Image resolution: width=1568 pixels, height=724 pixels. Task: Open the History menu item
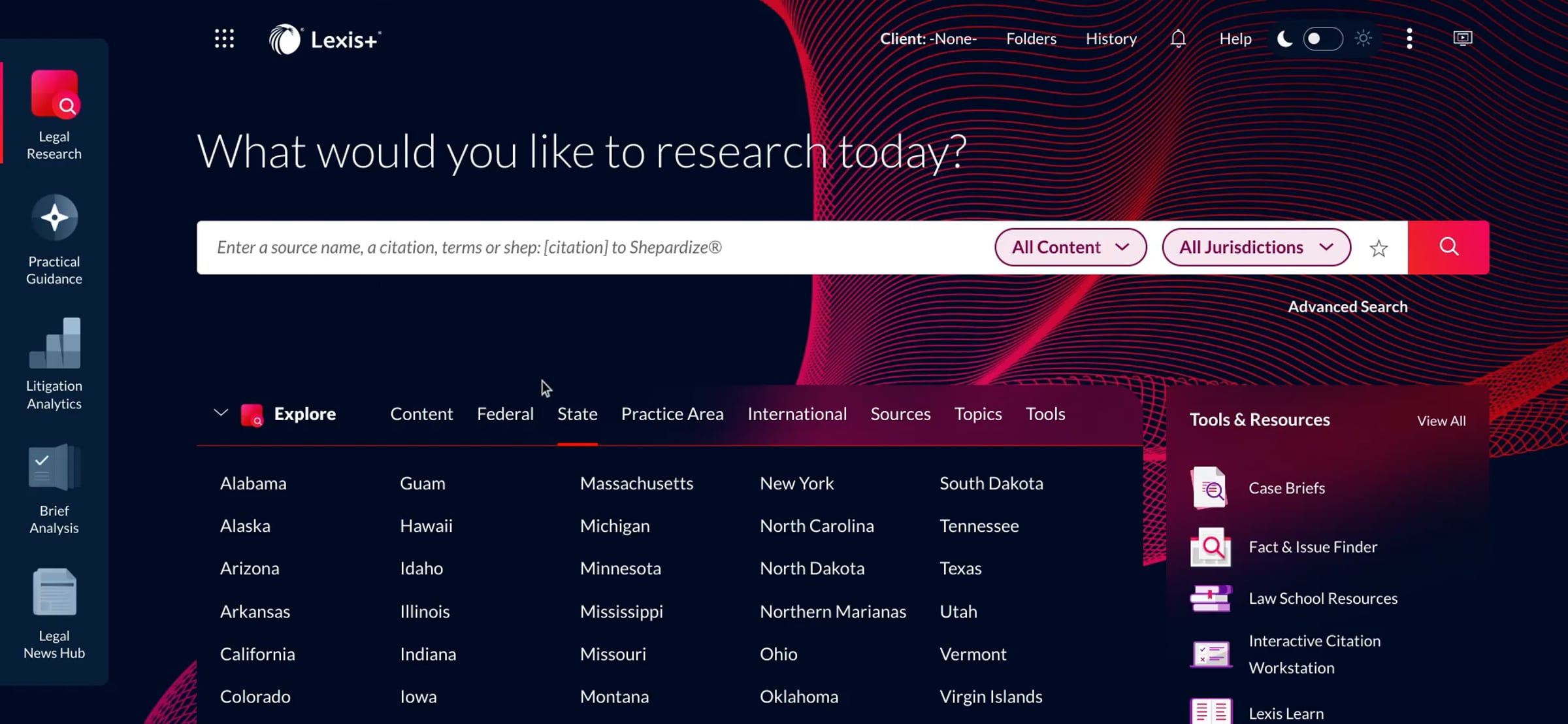pos(1111,39)
